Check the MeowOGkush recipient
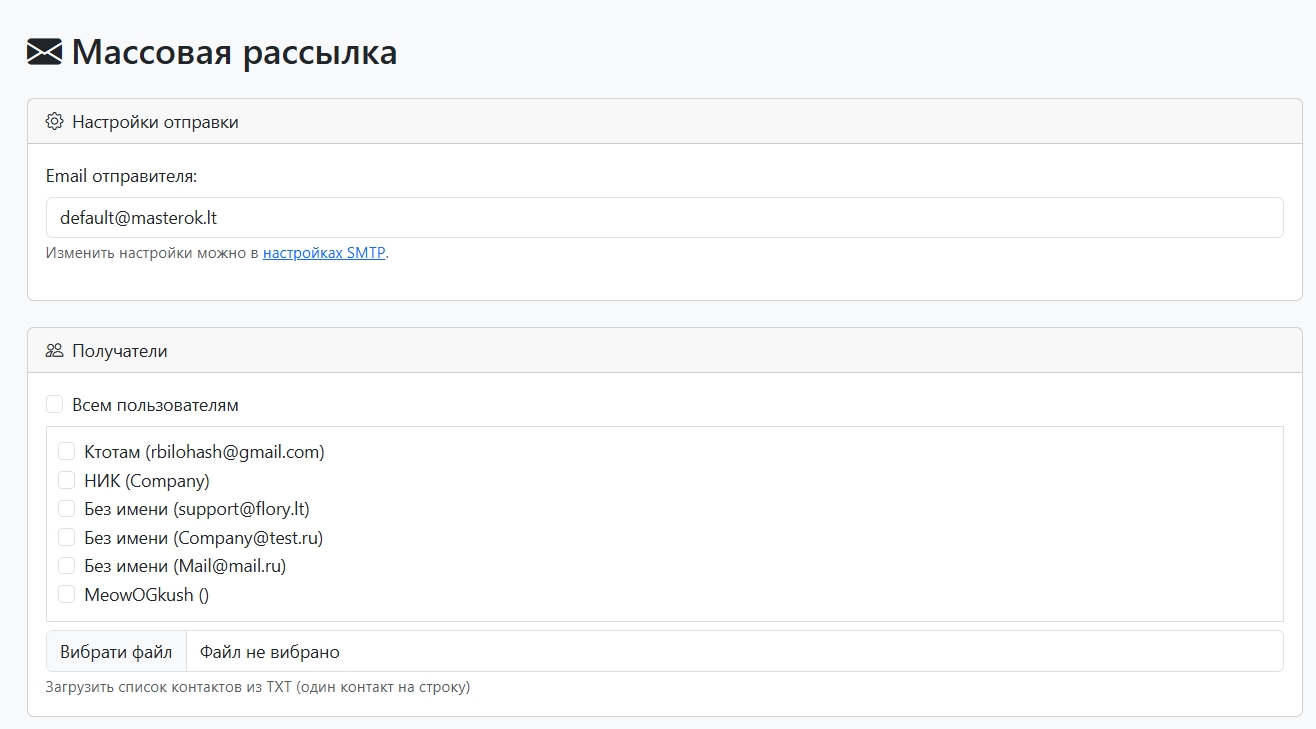Image resolution: width=1316 pixels, height=729 pixels. click(67, 594)
